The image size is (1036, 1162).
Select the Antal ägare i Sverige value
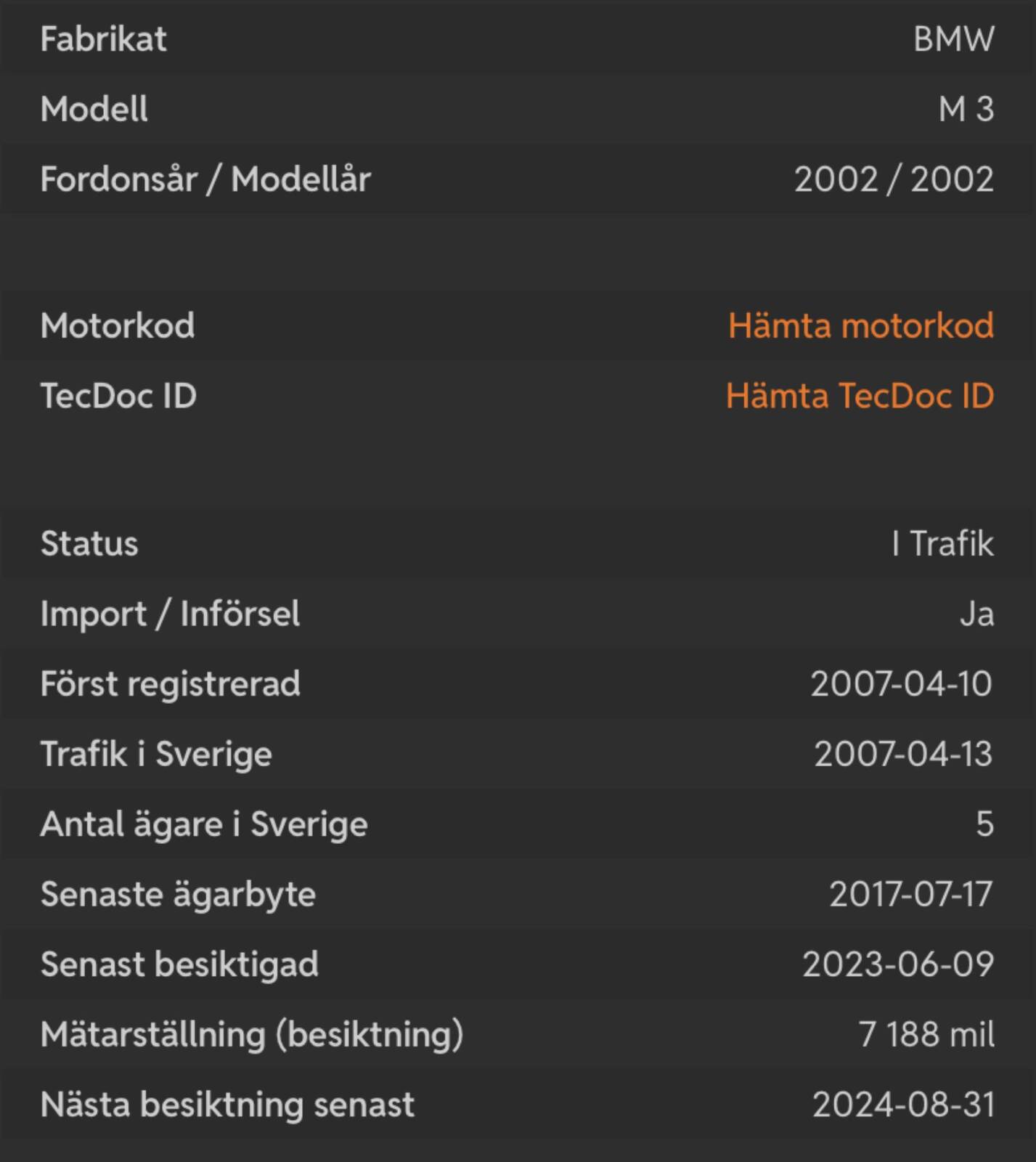pos(984,824)
